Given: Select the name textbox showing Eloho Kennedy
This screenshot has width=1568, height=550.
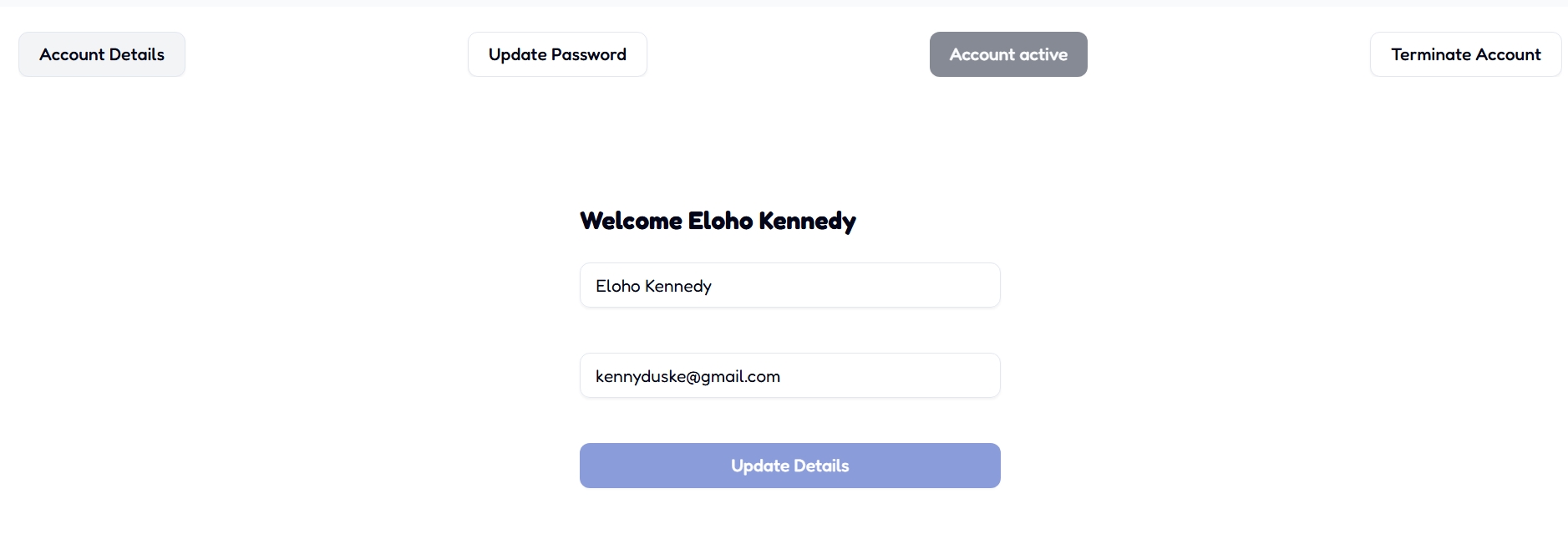Looking at the screenshot, I should click(790, 285).
